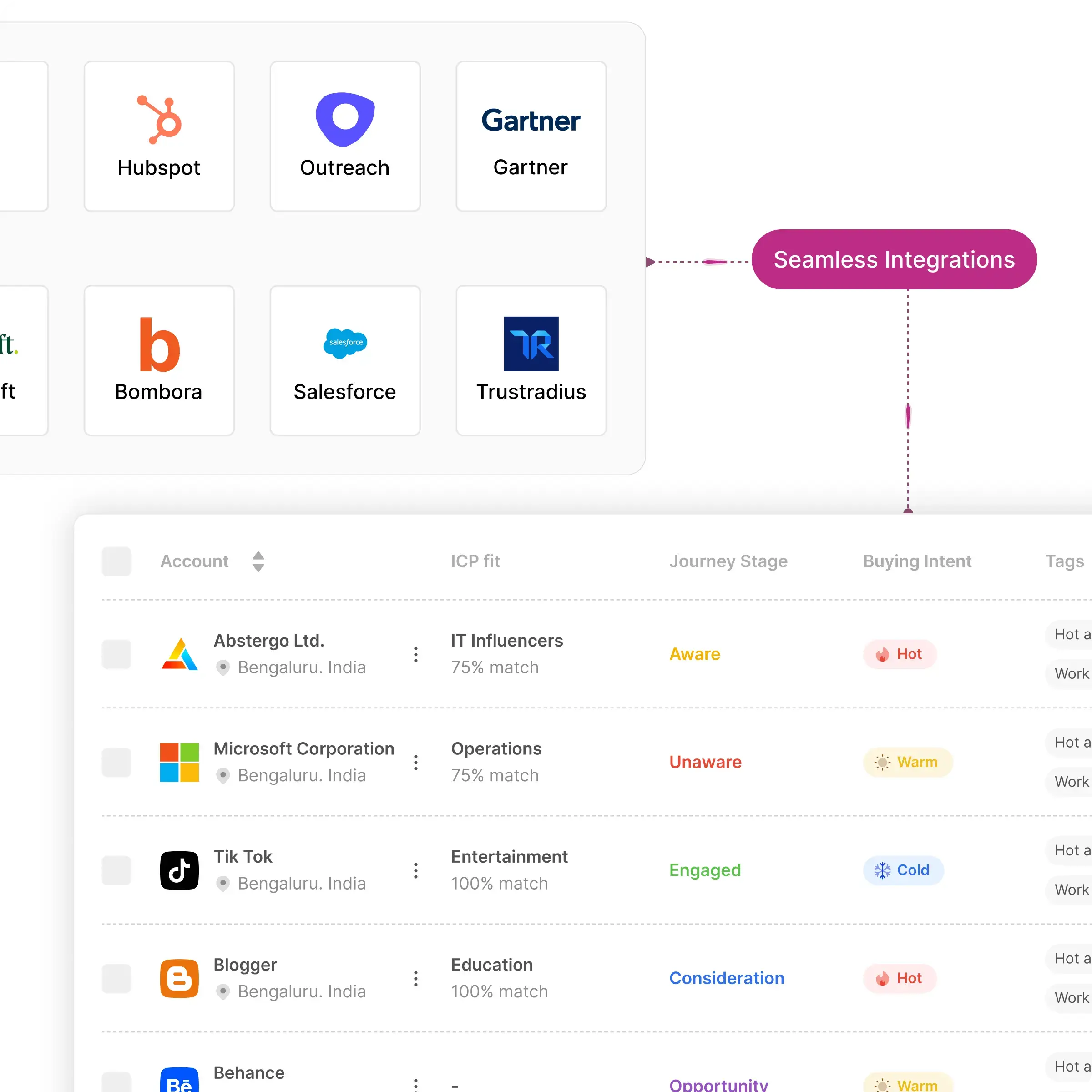The image size is (1092, 1092).
Task: Click the Unaware journey stage label
Action: [x=705, y=762]
